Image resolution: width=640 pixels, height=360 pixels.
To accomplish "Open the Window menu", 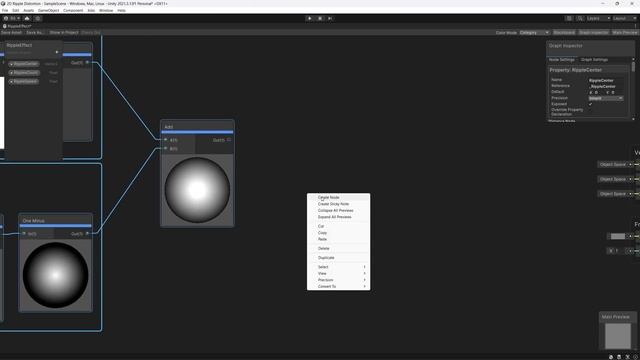I will coord(106,10).
